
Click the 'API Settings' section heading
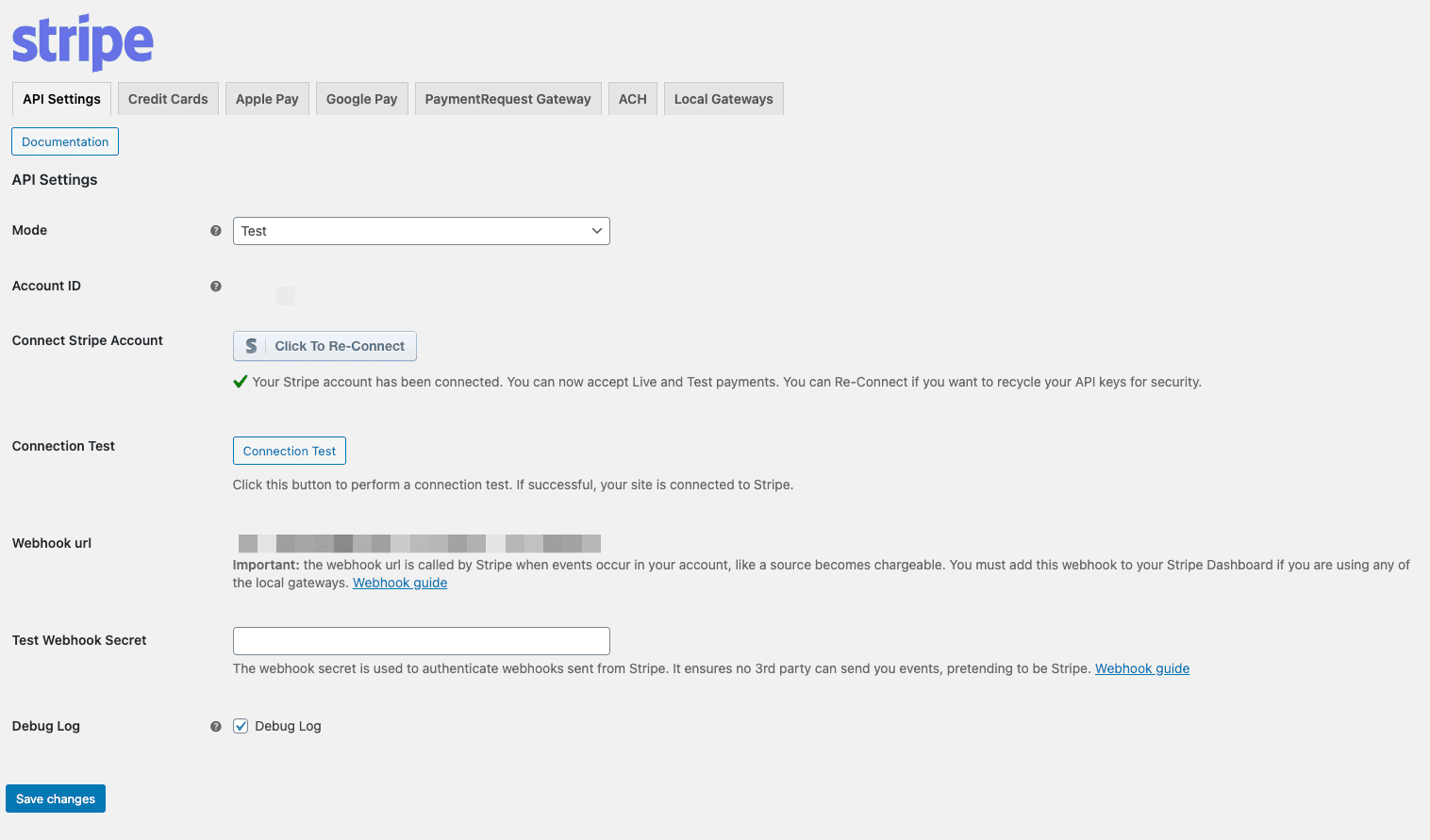click(x=55, y=180)
